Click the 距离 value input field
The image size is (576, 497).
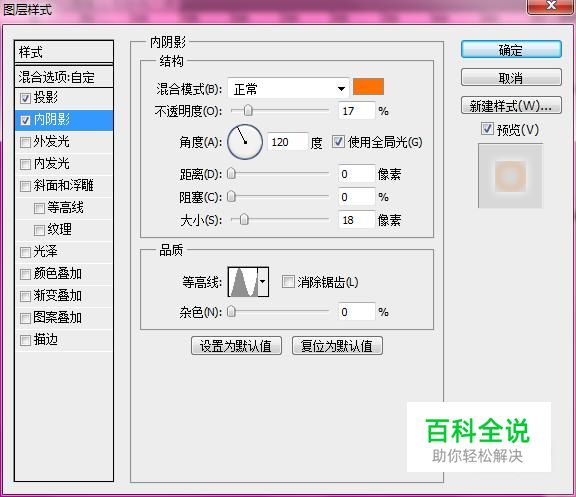[357, 174]
